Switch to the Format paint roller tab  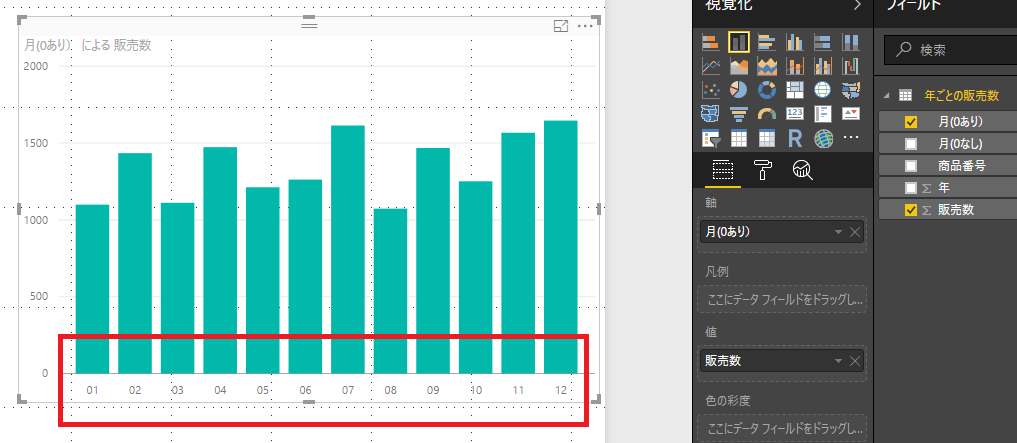pyautogui.click(x=762, y=170)
